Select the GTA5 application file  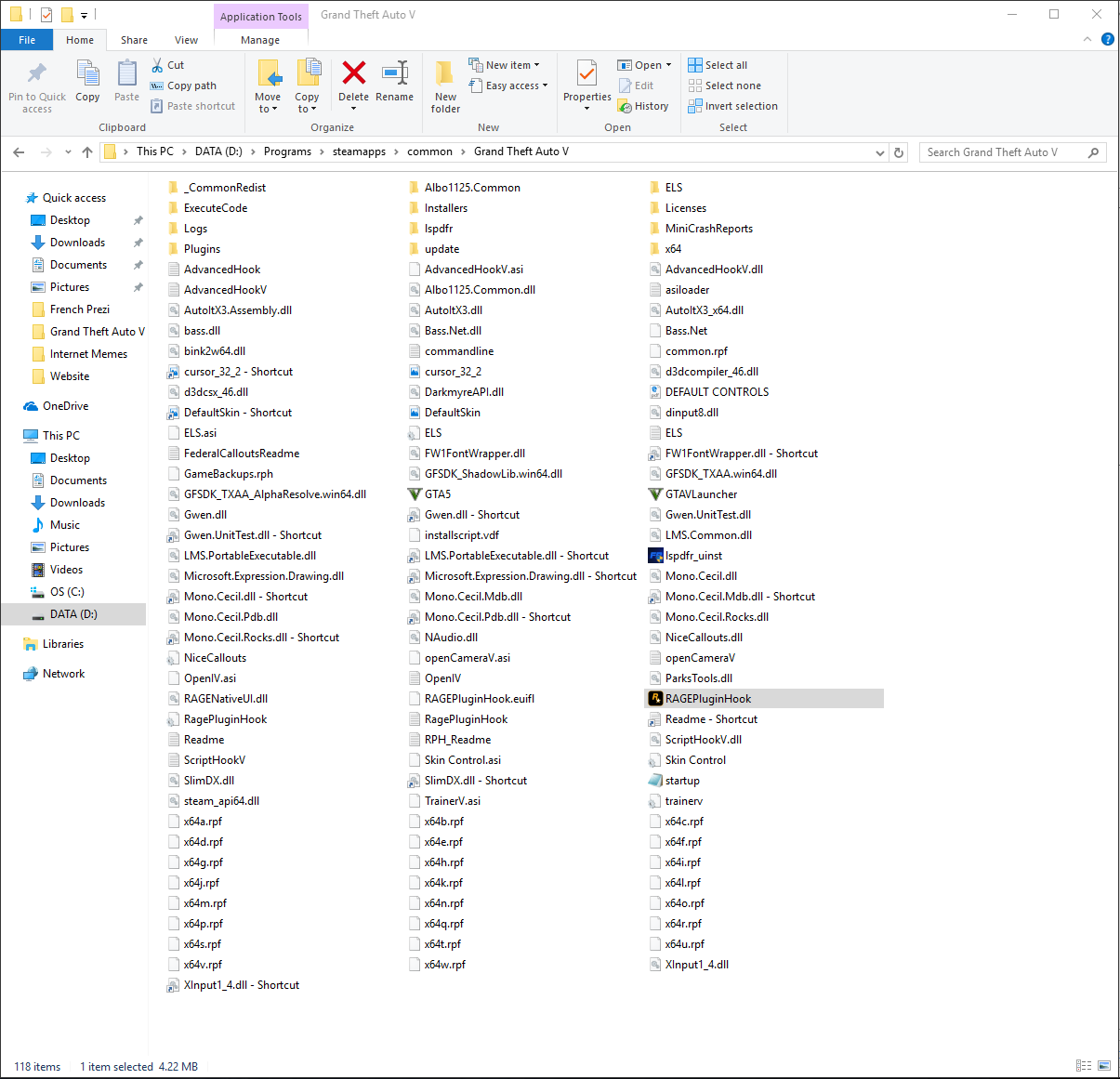click(x=429, y=494)
